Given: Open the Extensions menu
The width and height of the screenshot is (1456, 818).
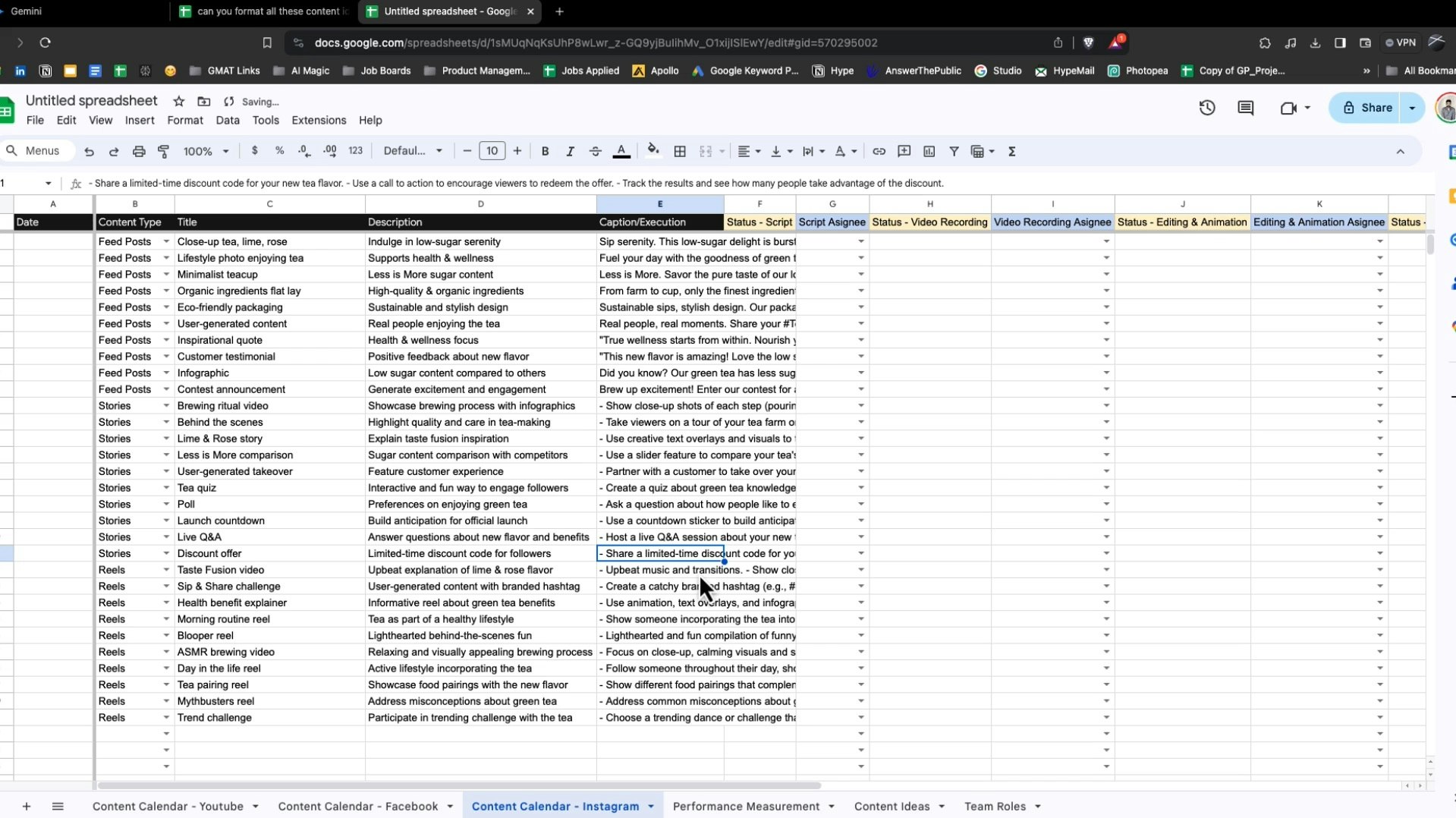Looking at the screenshot, I should (319, 120).
